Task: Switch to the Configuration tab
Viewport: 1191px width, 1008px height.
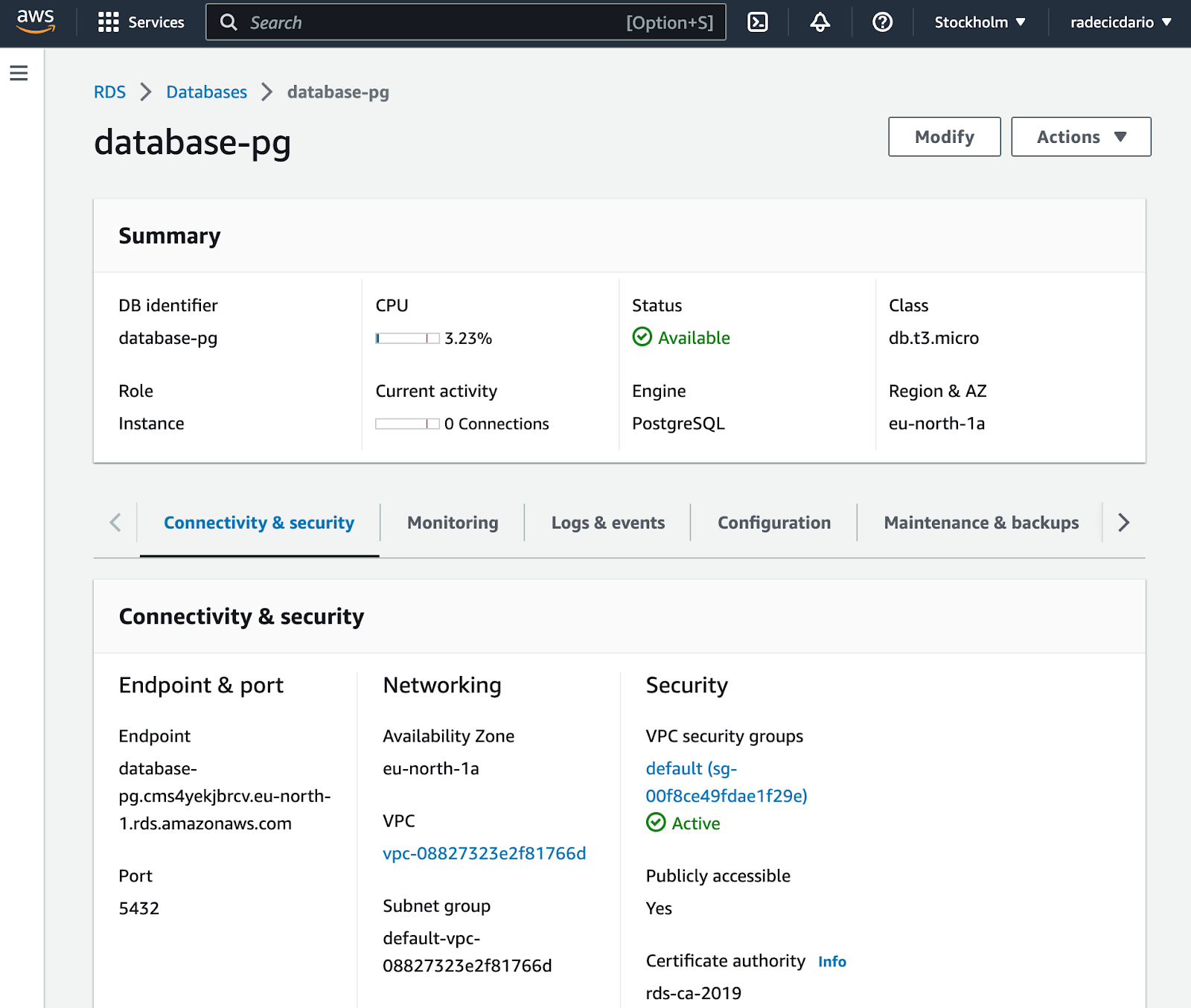Action: (x=774, y=523)
